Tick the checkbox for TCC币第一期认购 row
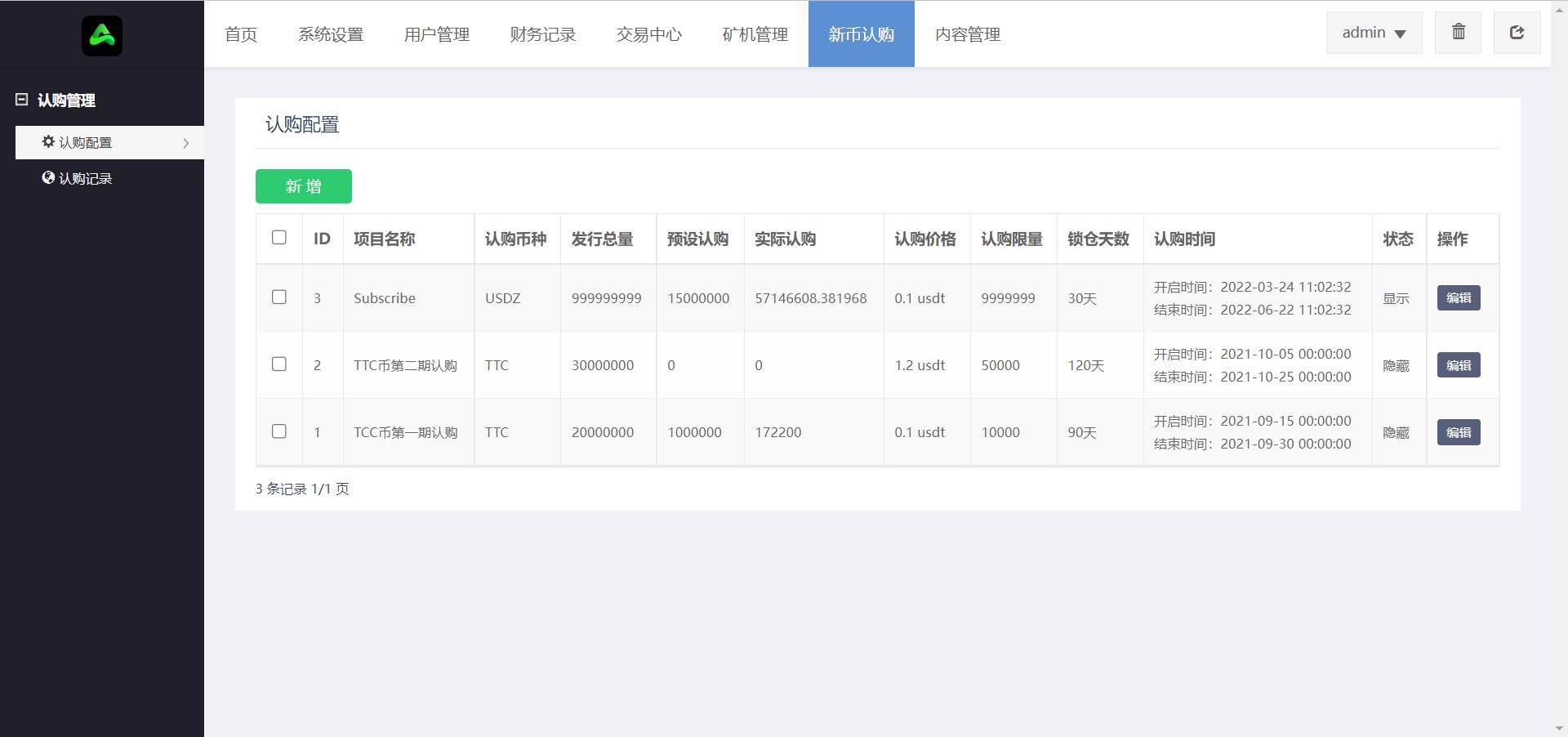1568x737 pixels. coord(279,431)
